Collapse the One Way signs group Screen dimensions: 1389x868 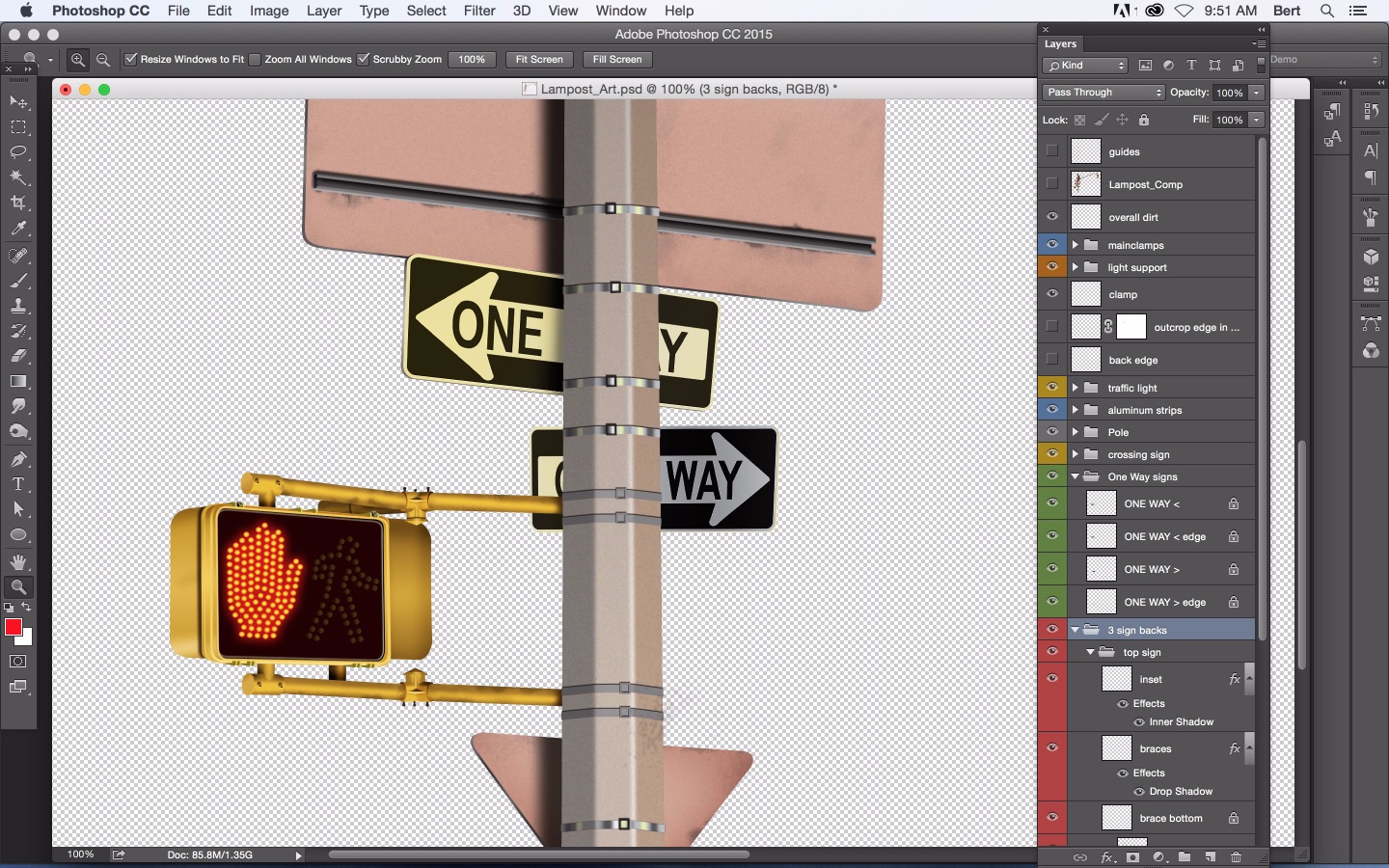(1075, 476)
